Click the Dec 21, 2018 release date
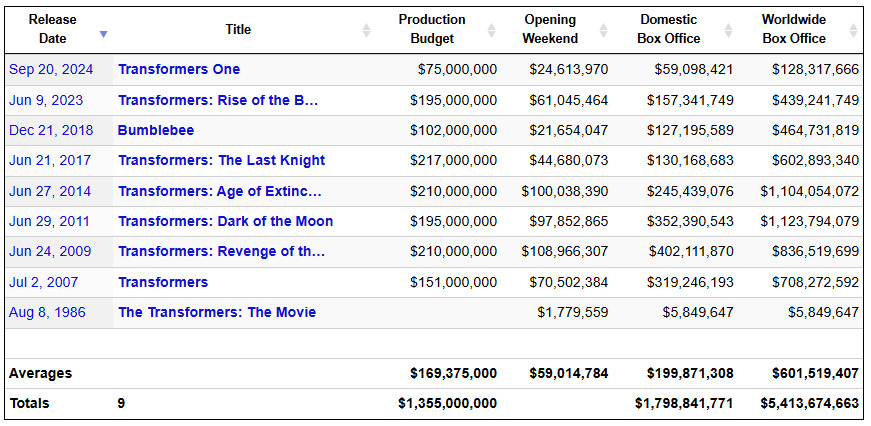 point(50,131)
